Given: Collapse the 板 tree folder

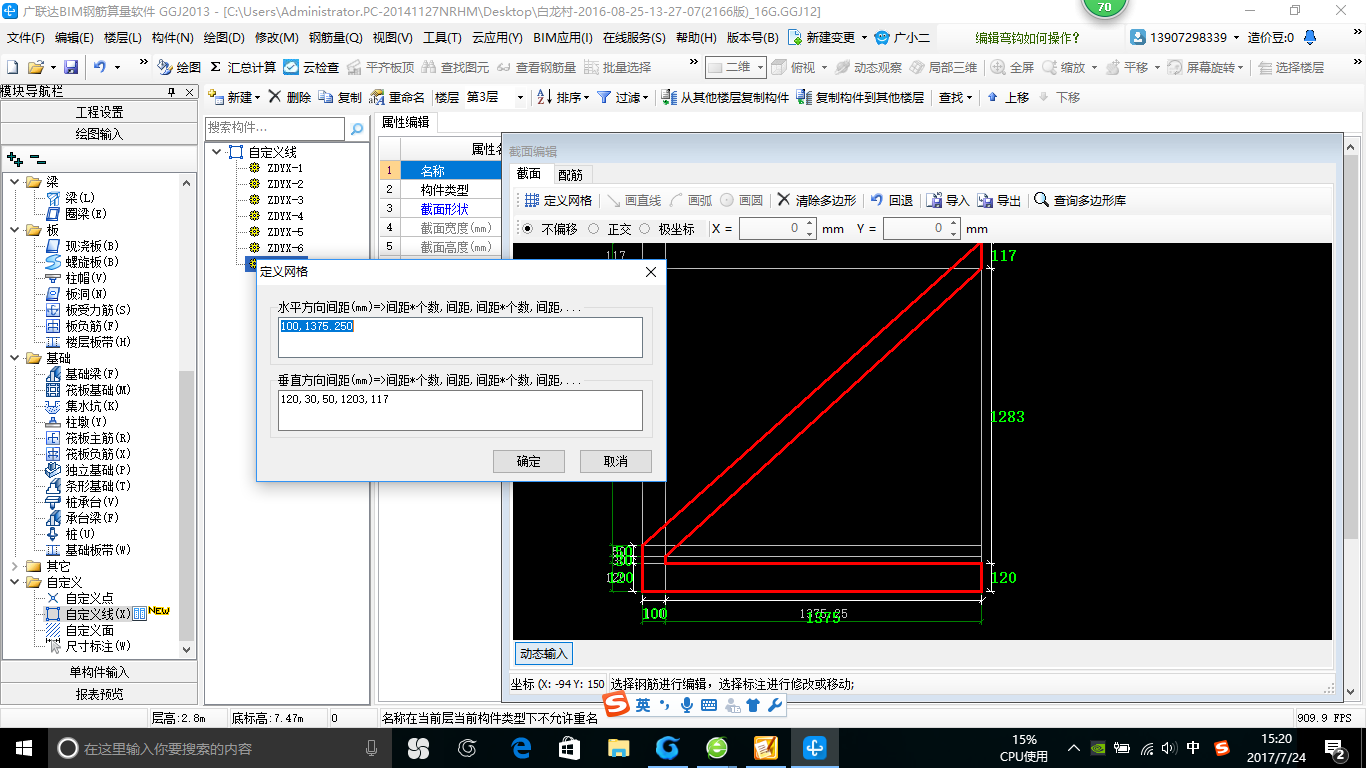Looking at the screenshot, I should [x=15, y=230].
